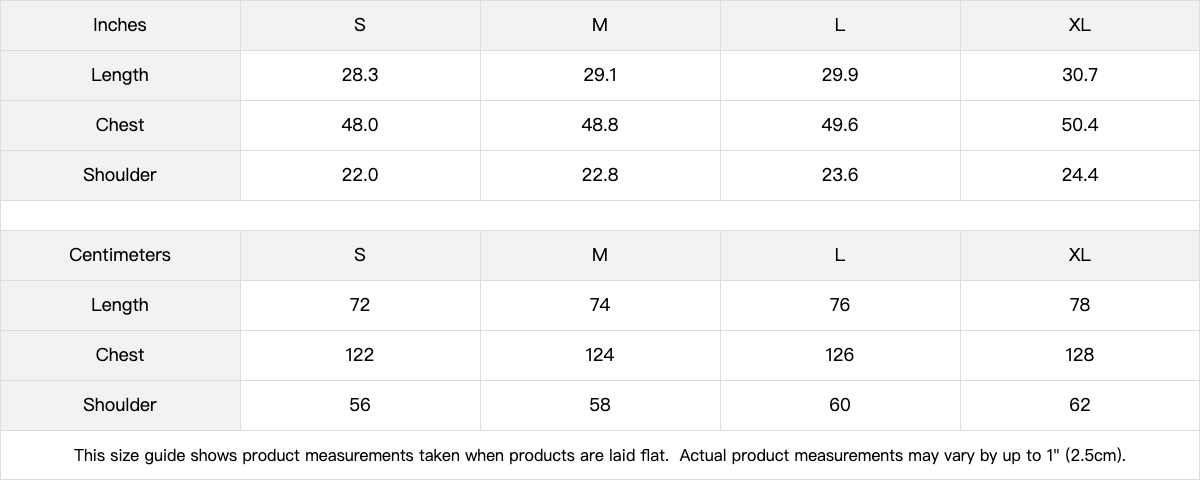Select the 28.3 length value

point(360,75)
